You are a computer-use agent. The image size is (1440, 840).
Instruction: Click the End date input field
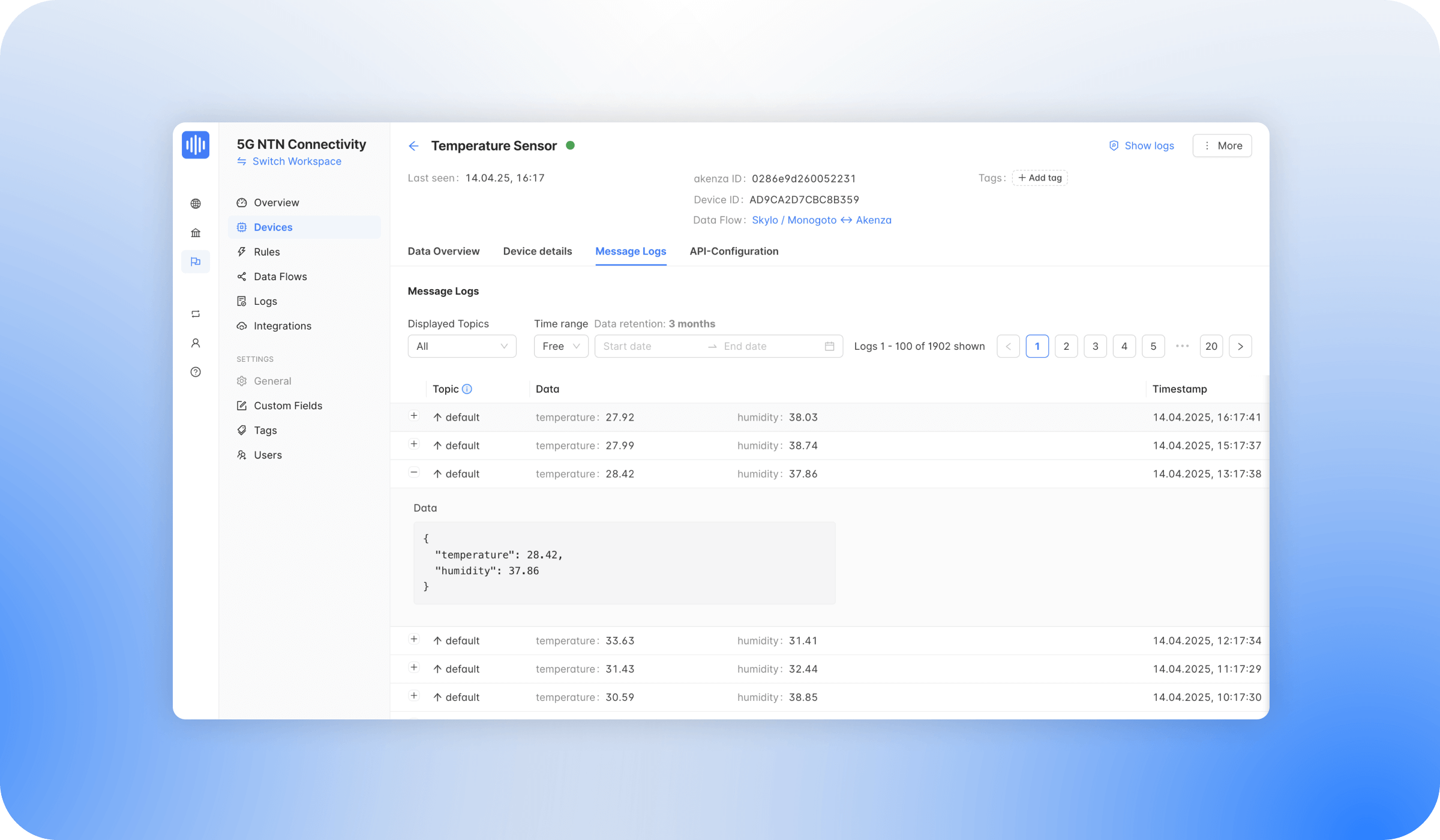click(x=770, y=346)
